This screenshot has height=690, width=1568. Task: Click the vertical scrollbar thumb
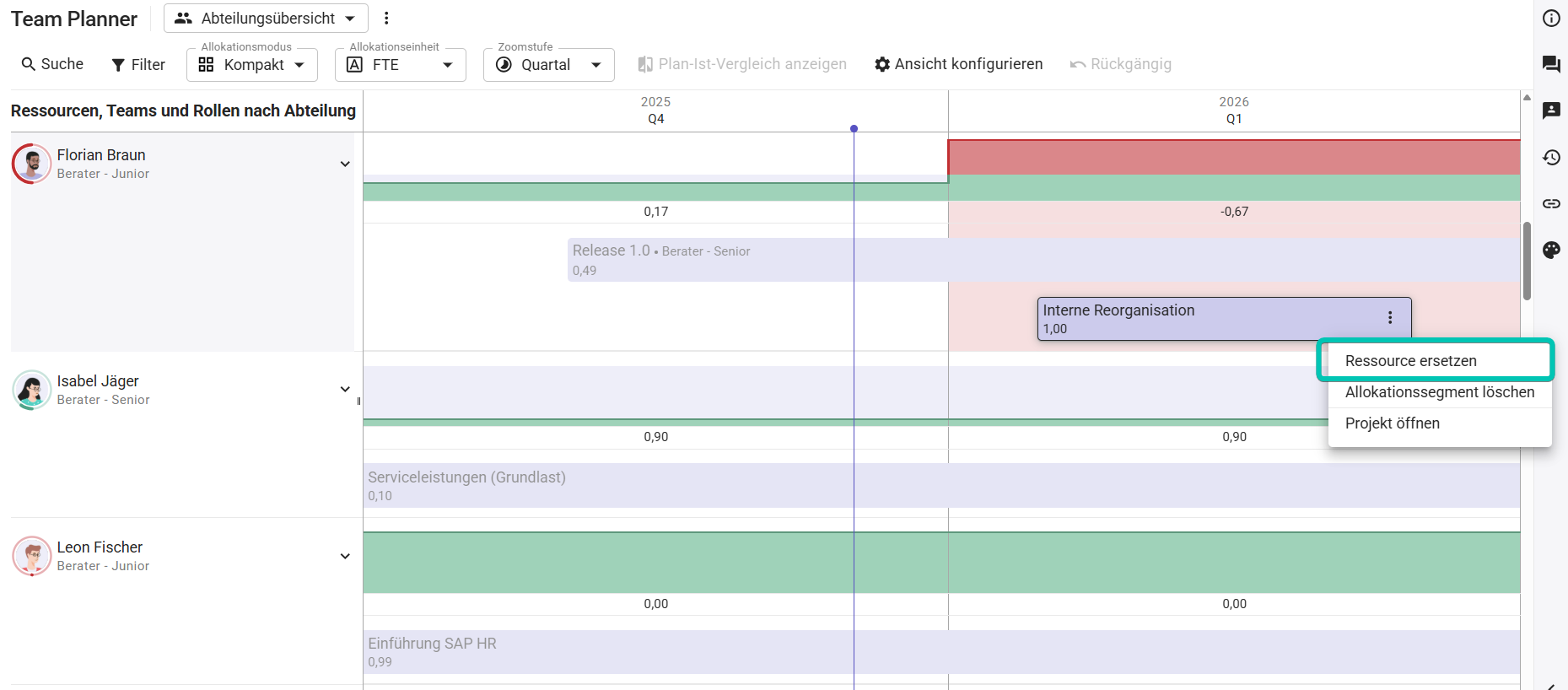point(1527,261)
